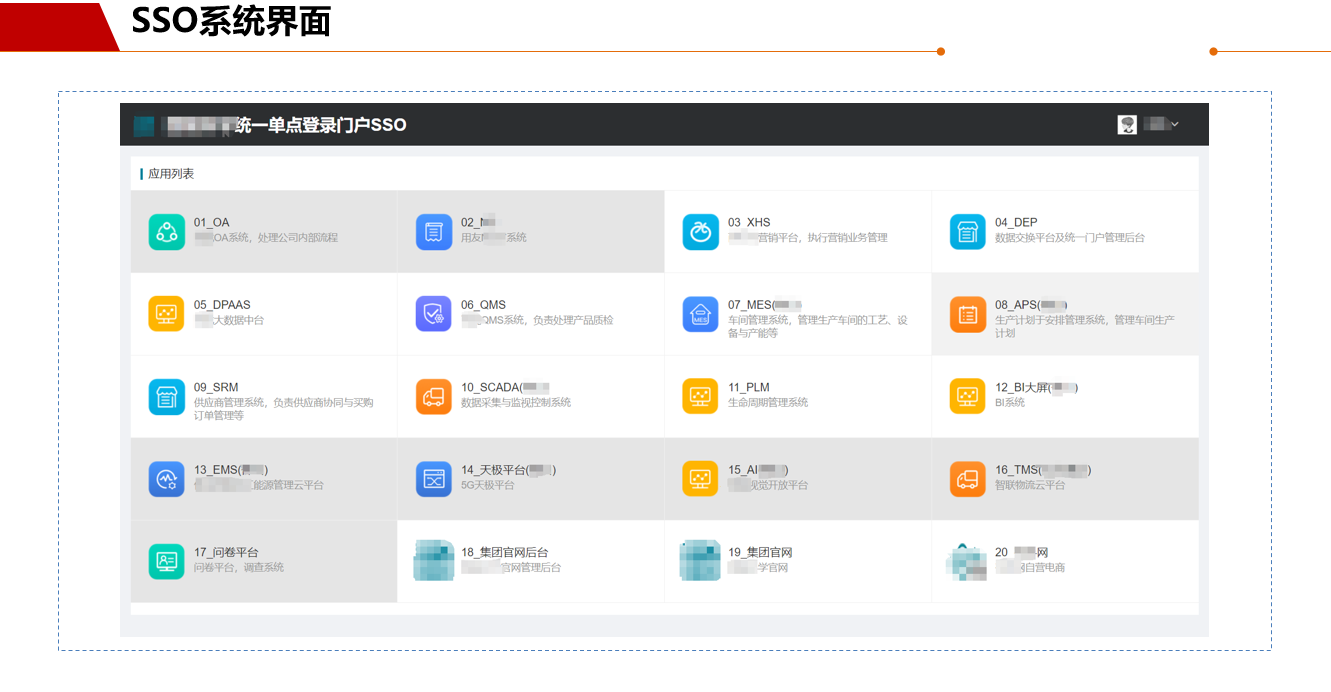The height and width of the screenshot is (692, 1331).
Task: Expand the user account dropdown arrow
Action: point(1175,125)
